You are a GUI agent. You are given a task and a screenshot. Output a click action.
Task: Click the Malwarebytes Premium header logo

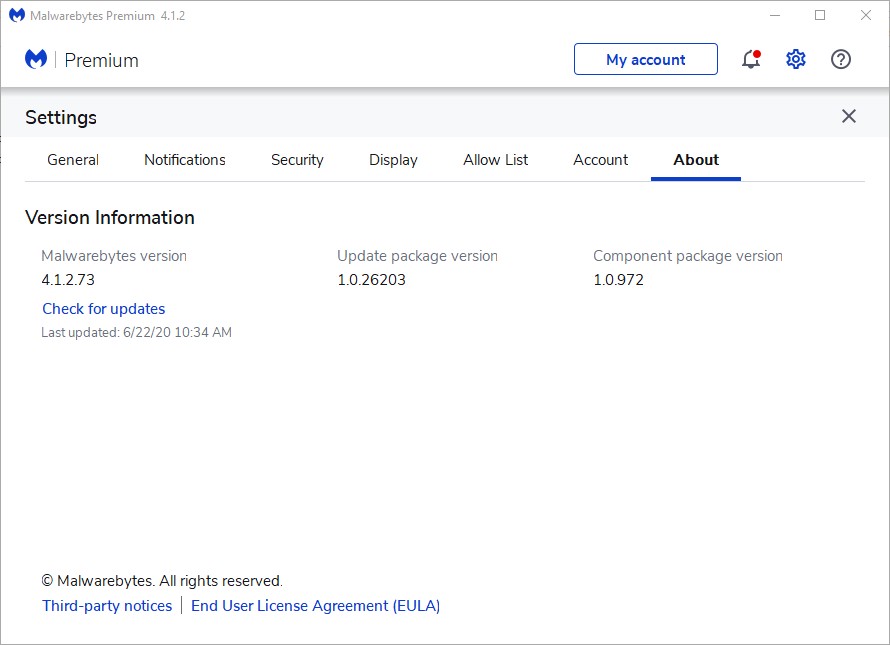37,60
